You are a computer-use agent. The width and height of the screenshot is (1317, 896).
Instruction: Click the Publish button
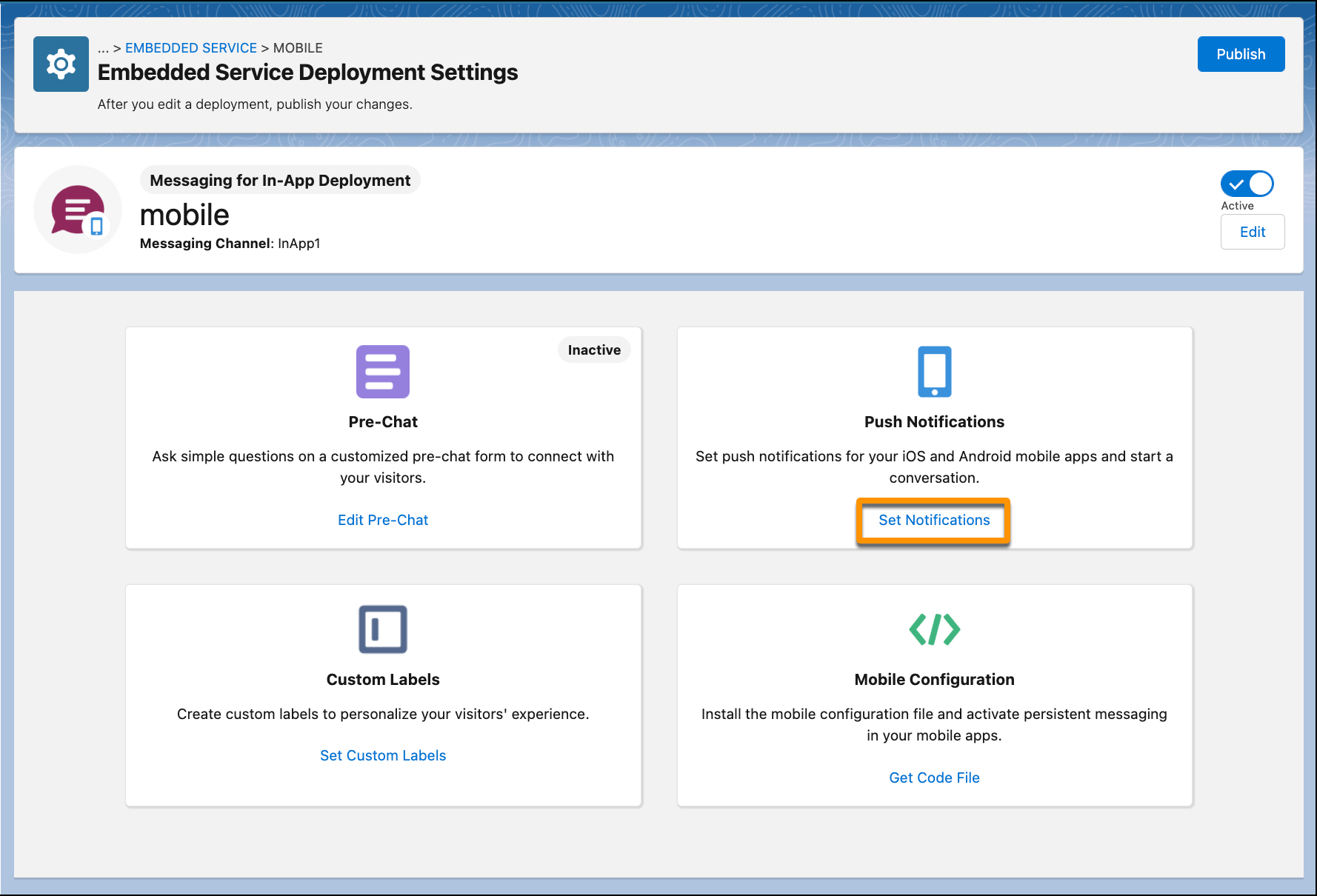click(x=1241, y=54)
